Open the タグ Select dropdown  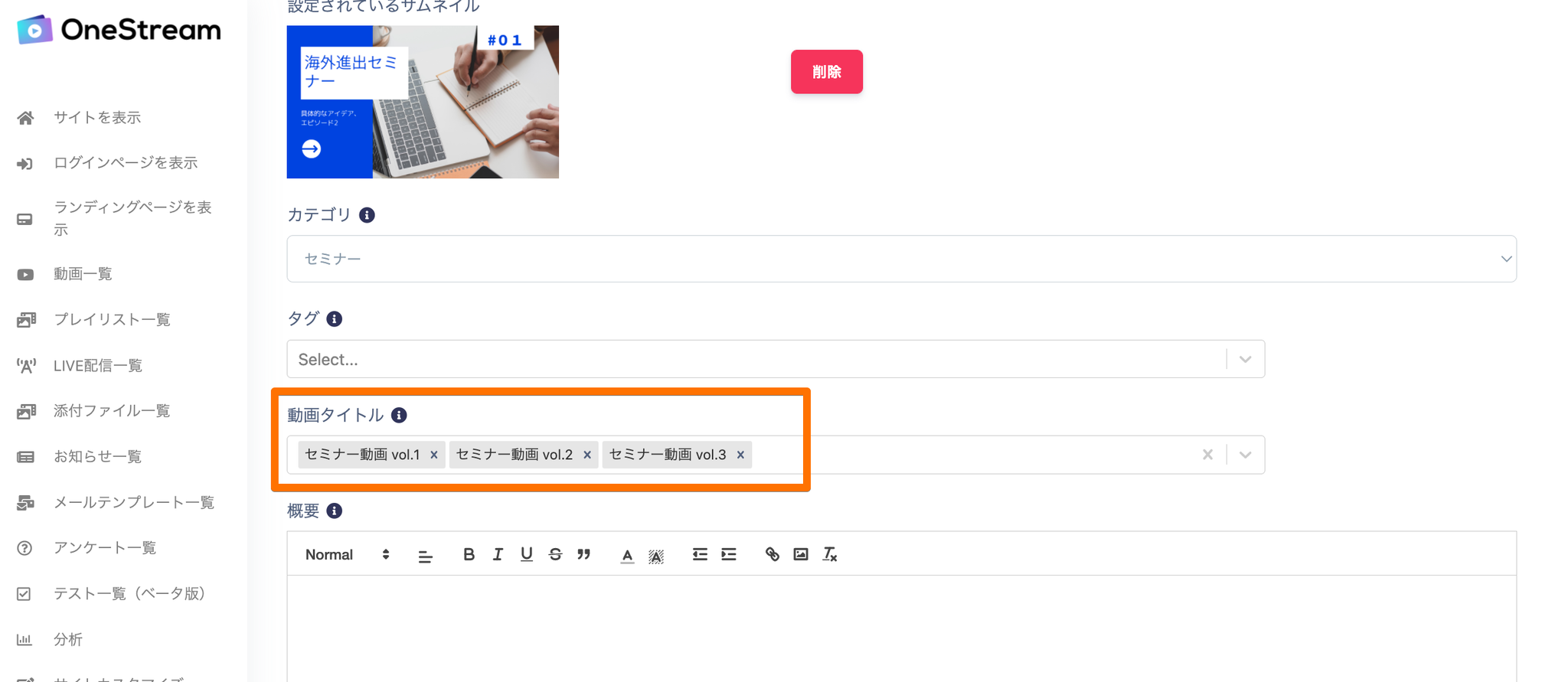776,359
